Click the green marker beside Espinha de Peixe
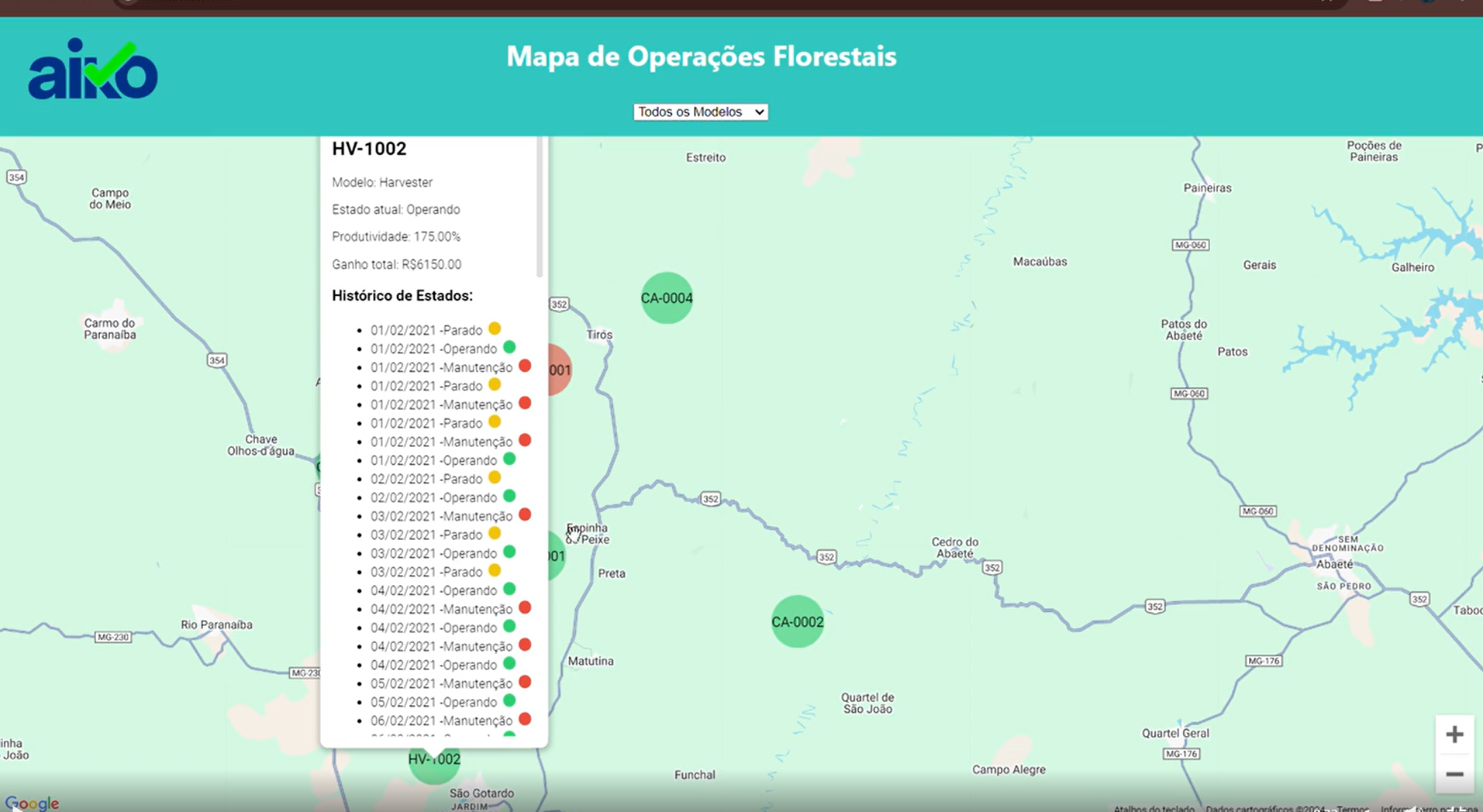This screenshot has height=812, width=1483. (556, 556)
